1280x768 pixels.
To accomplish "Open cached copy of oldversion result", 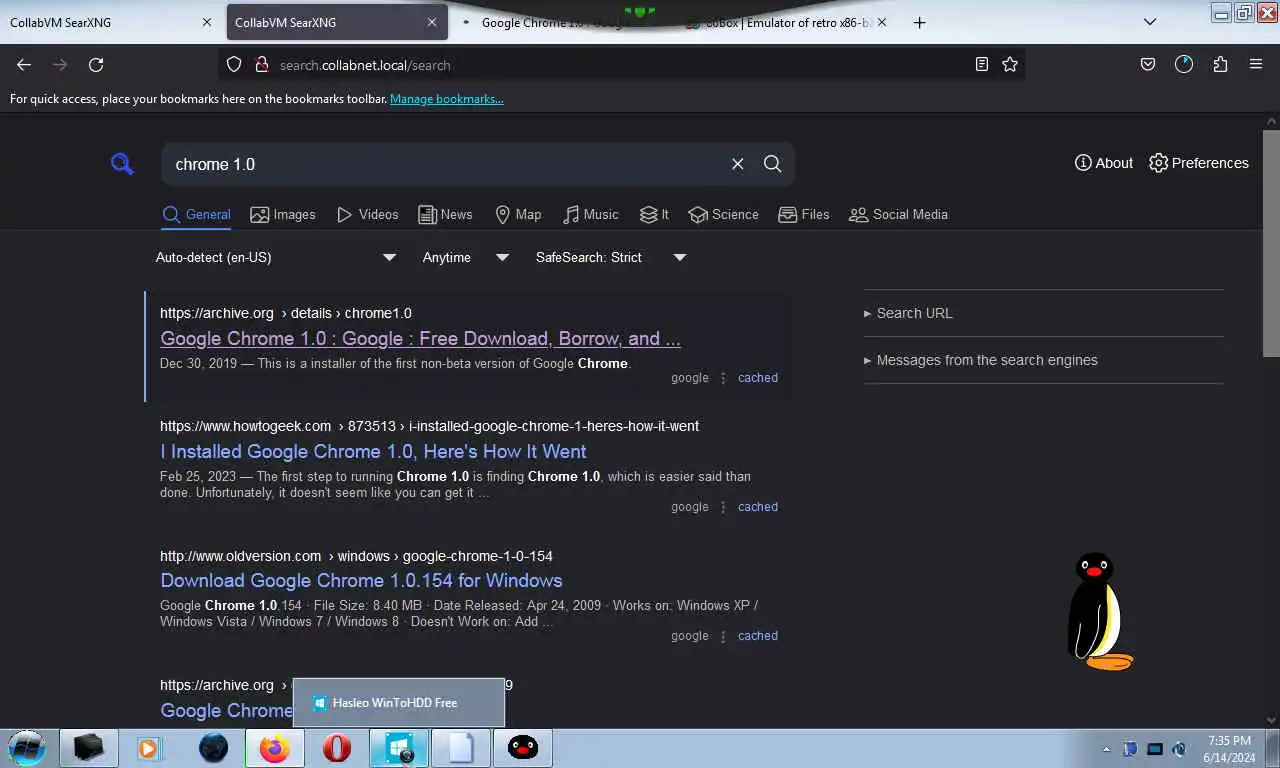I will [758, 636].
